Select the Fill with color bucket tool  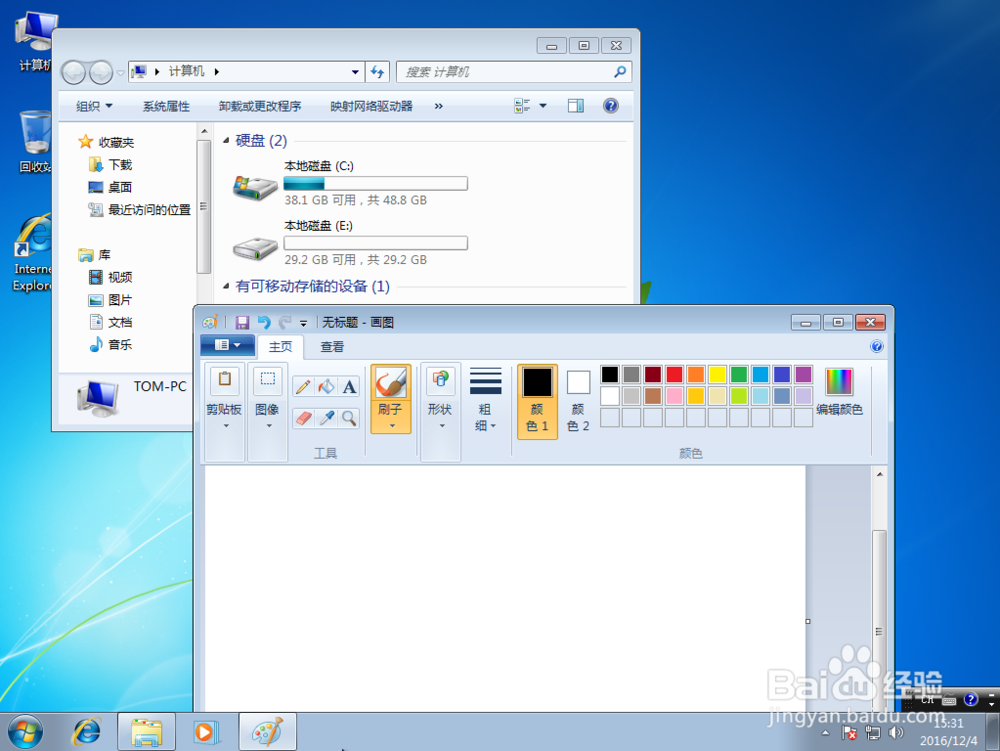[327, 386]
